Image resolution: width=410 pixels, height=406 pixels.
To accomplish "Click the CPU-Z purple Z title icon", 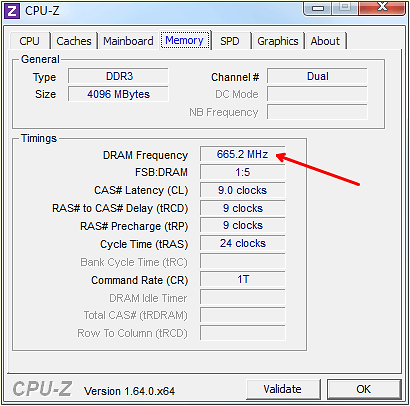I will (x=12, y=11).
